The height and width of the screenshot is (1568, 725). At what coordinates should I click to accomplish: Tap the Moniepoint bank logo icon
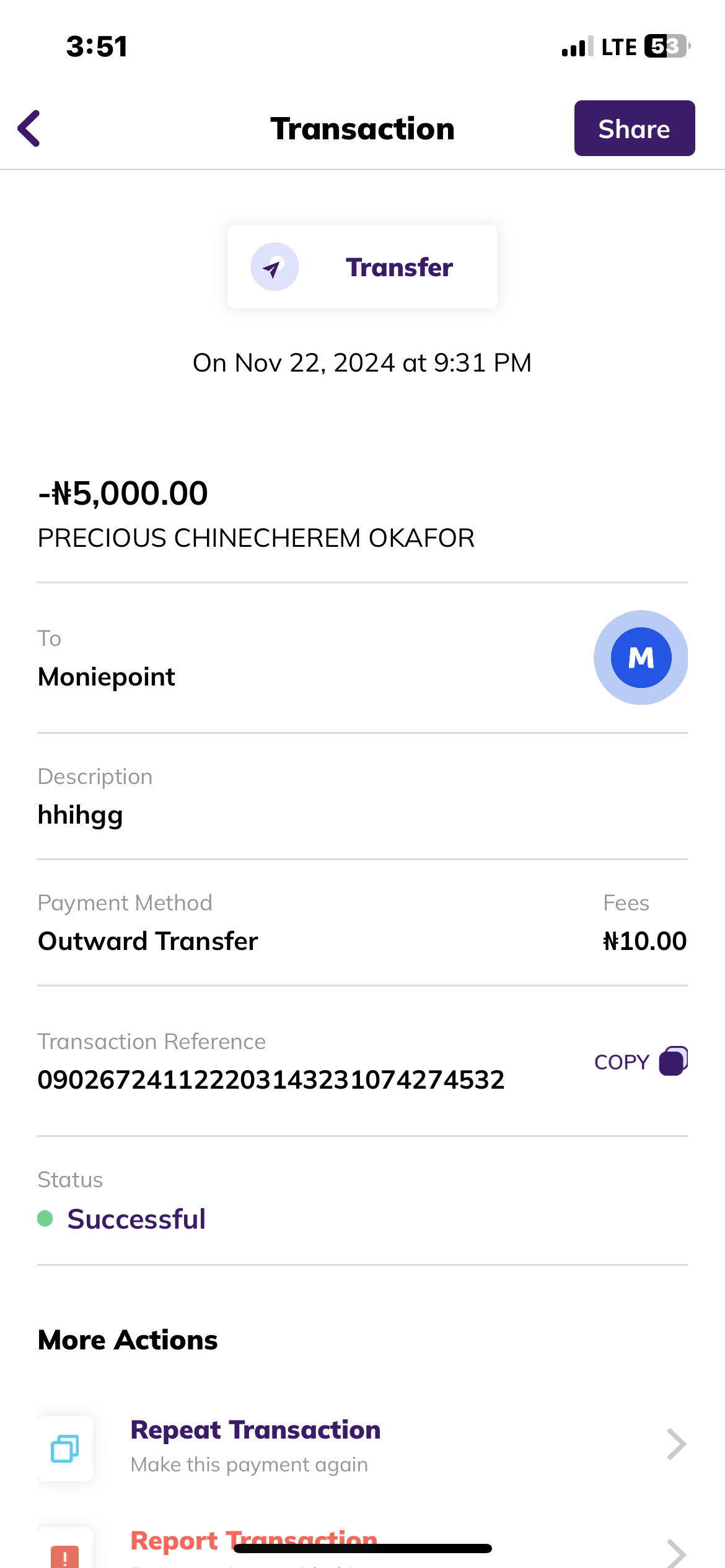(x=641, y=658)
